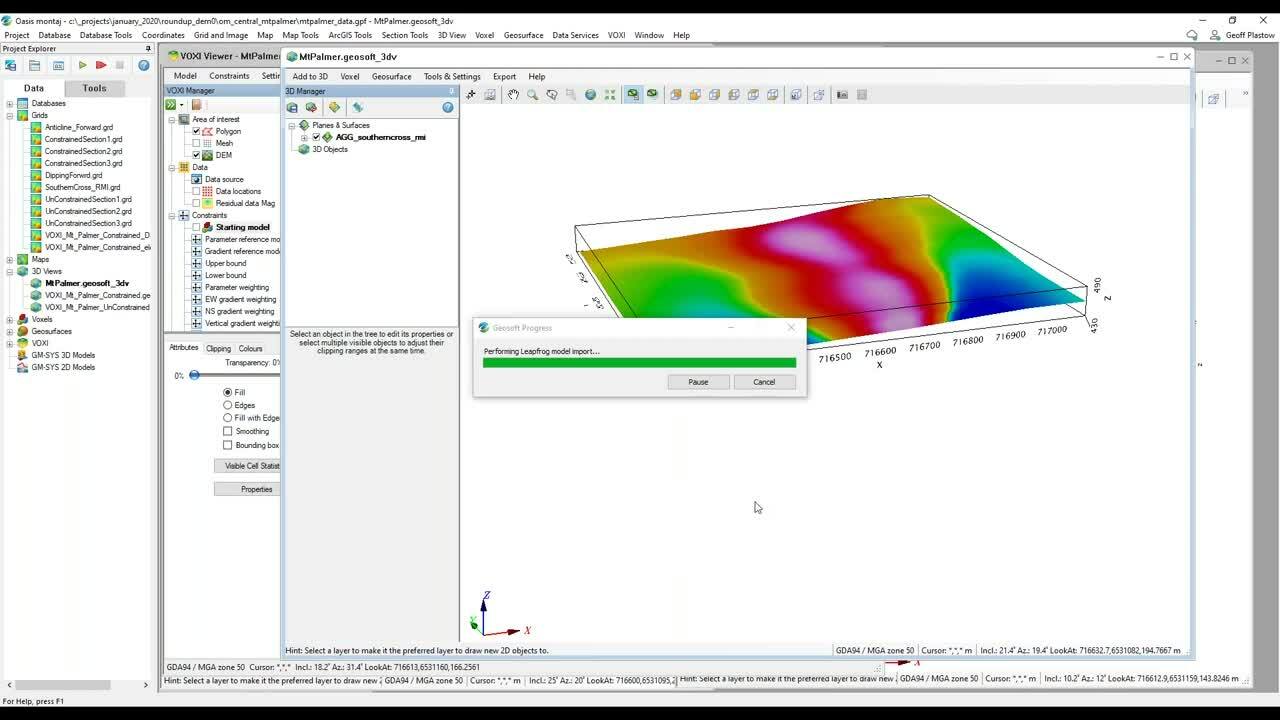Expand the Databases node in Project Explorer

[x=10, y=103]
